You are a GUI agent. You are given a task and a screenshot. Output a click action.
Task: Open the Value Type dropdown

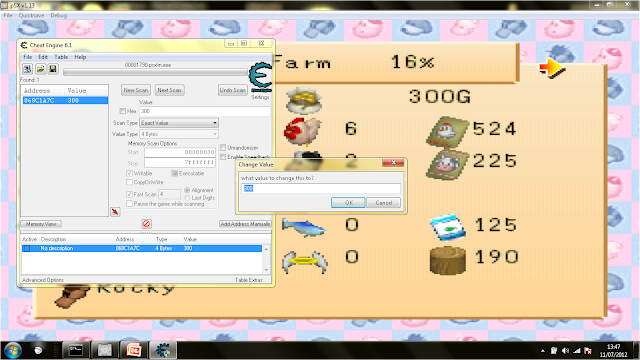coord(179,134)
